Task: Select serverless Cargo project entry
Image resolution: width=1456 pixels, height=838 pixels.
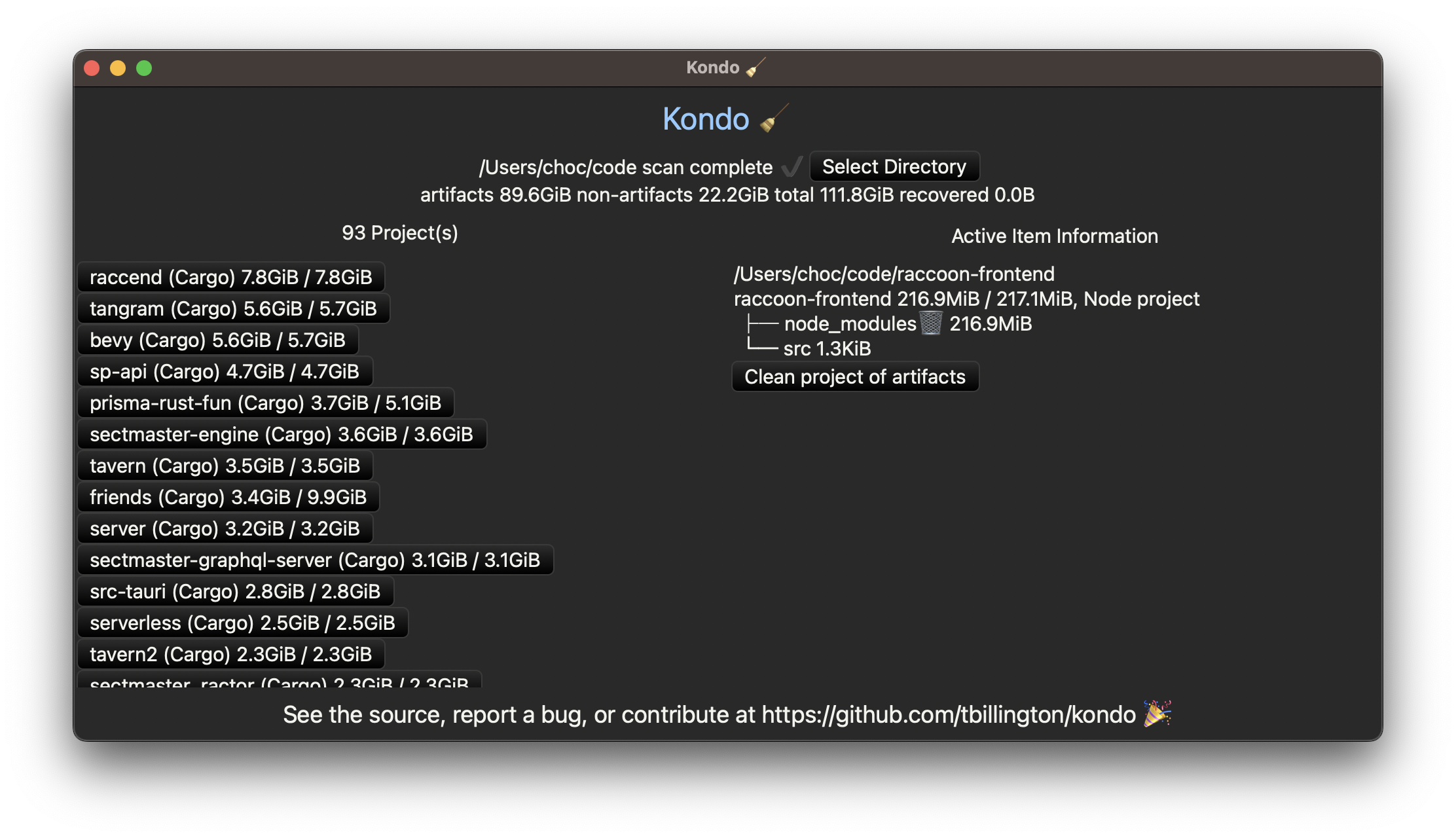Action: tap(242, 622)
